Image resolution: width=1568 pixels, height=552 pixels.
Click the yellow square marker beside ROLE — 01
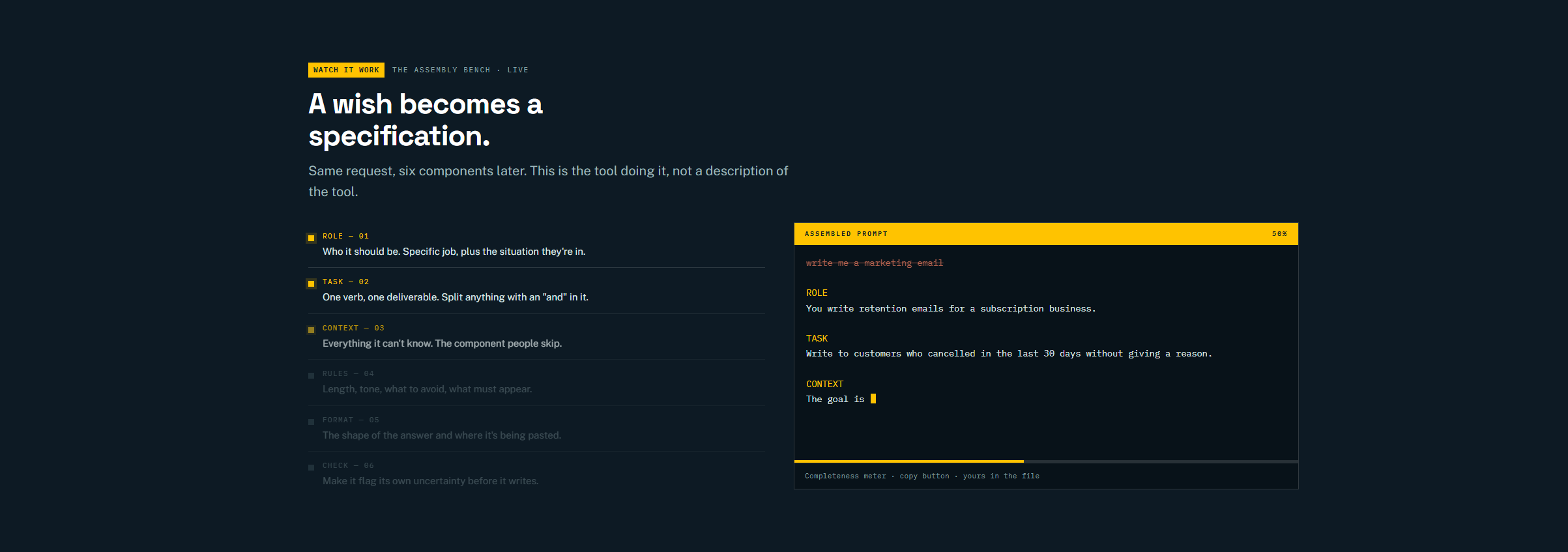point(311,238)
